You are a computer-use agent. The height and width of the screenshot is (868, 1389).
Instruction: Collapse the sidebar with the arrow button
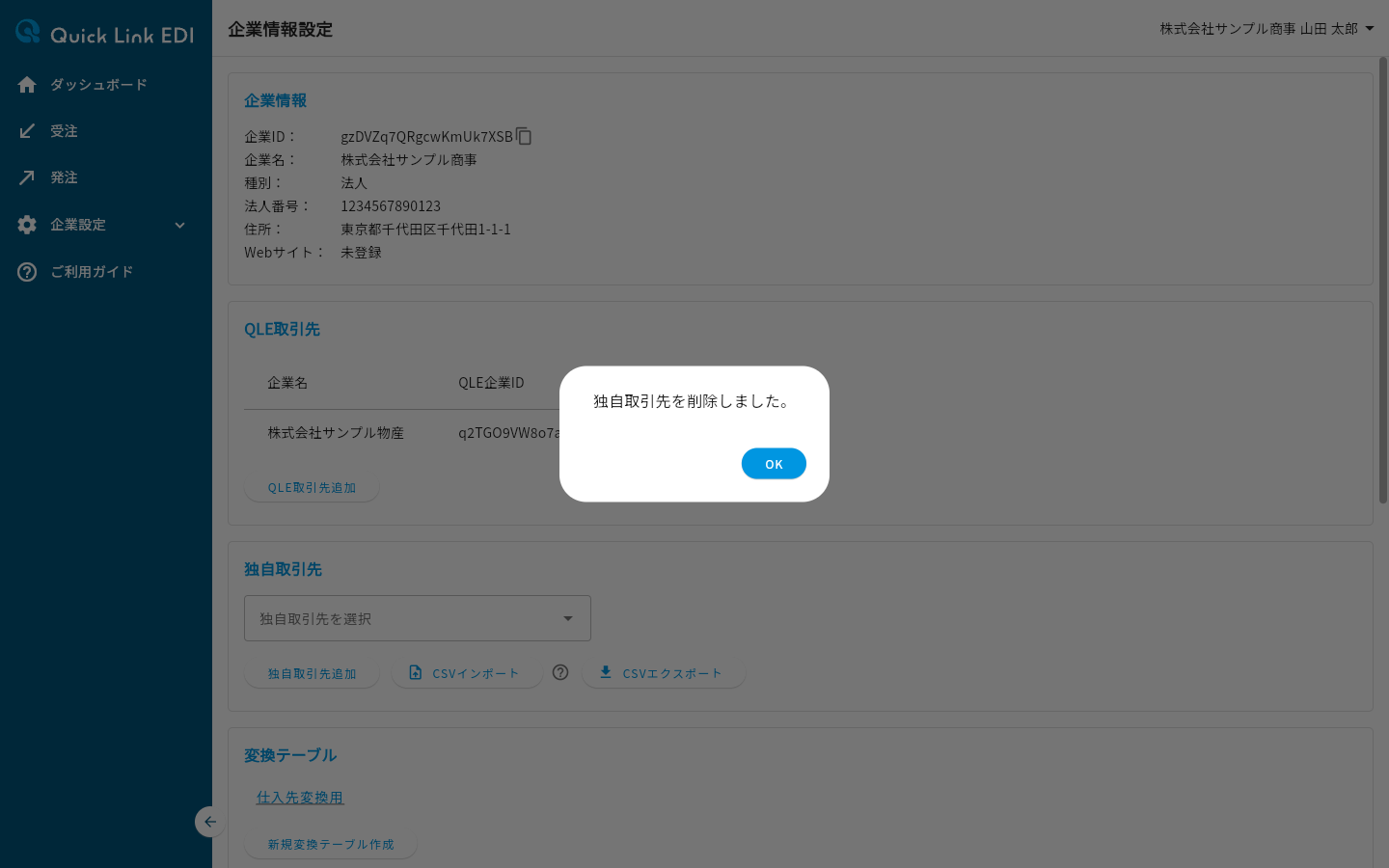click(x=209, y=822)
